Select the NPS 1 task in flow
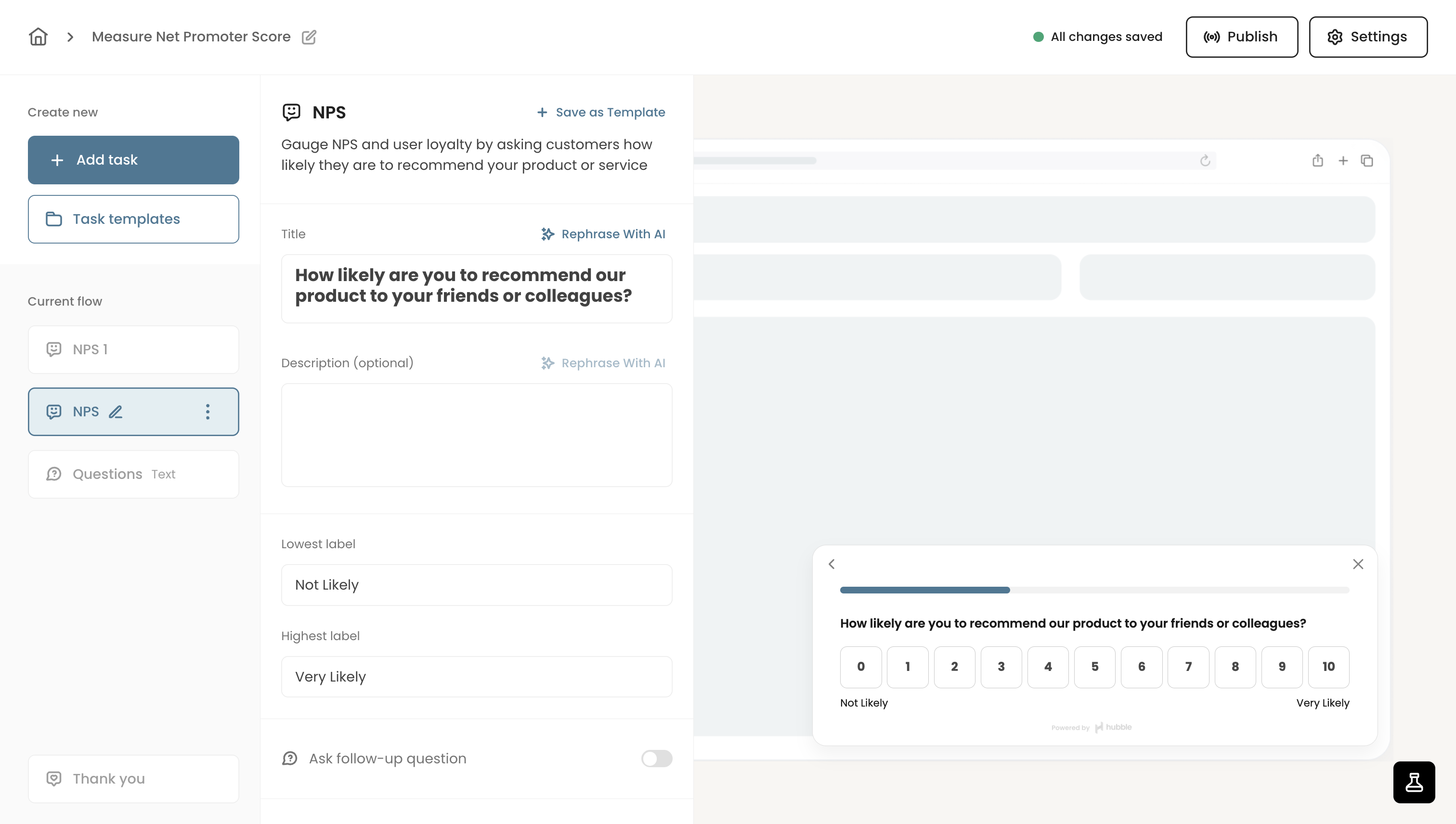1456x824 pixels. (133, 349)
